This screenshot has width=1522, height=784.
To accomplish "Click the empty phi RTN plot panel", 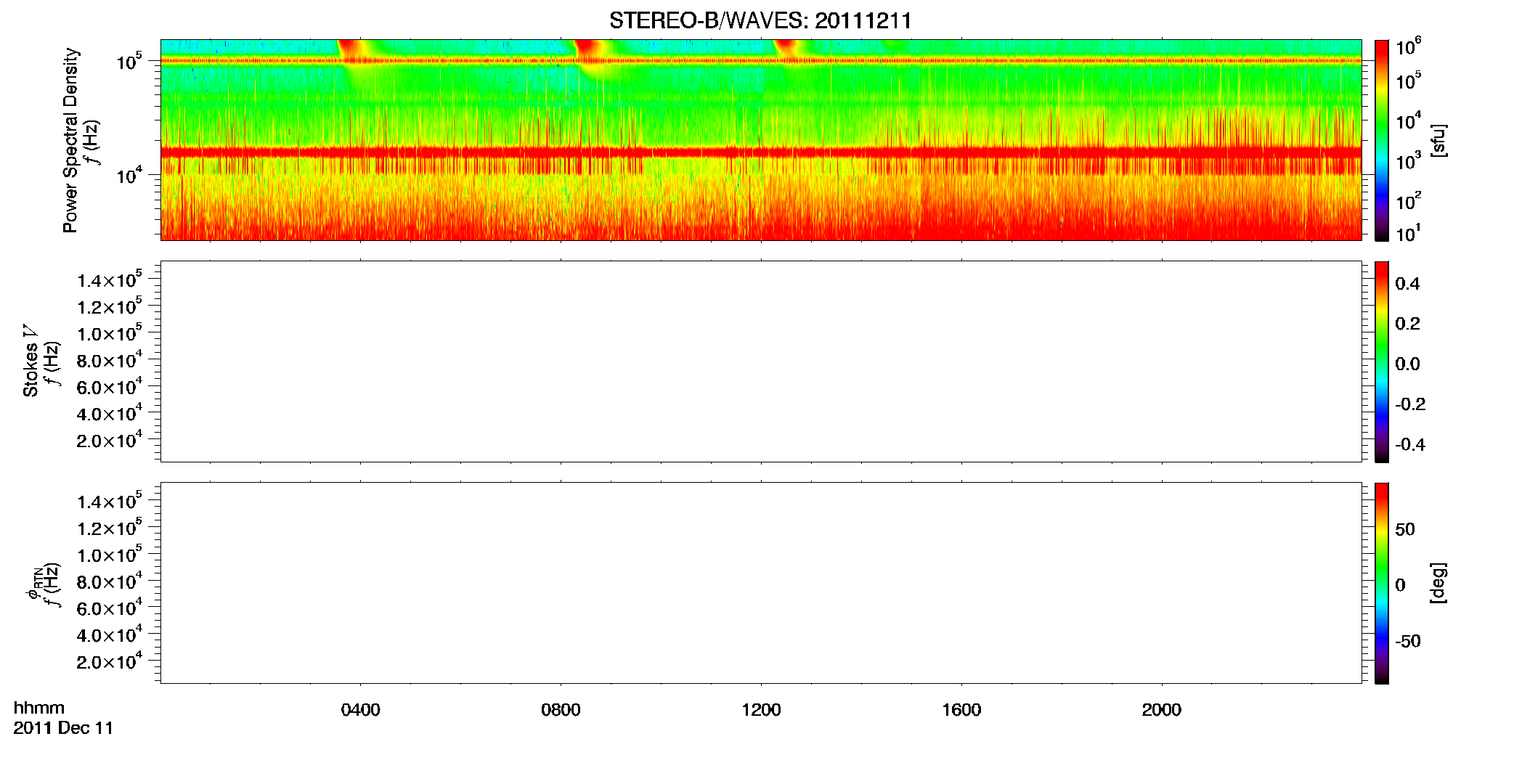I will click(761, 583).
